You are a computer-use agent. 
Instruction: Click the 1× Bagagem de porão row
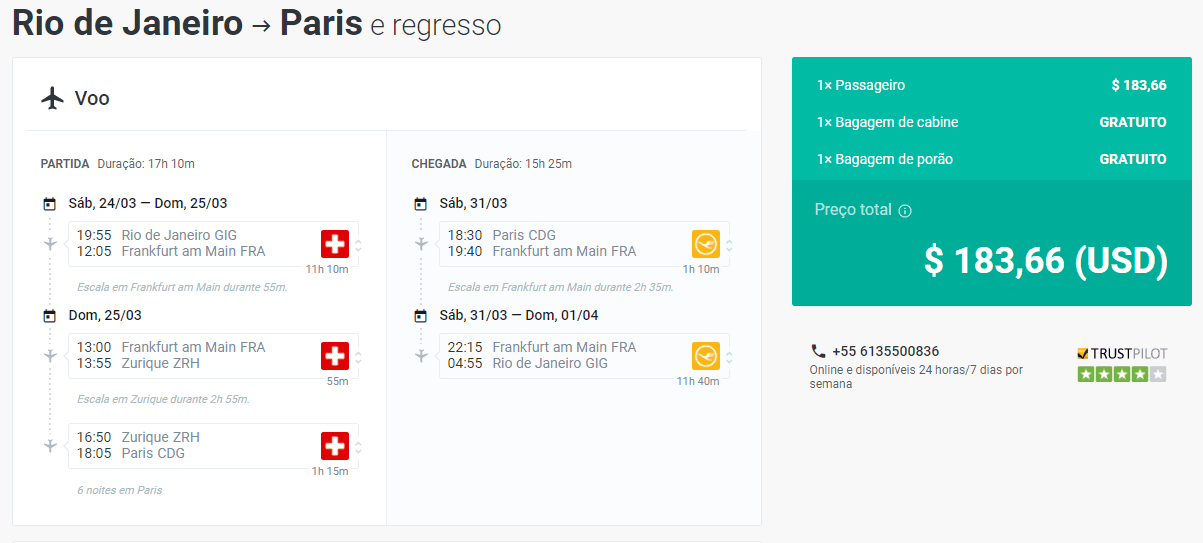[991, 159]
